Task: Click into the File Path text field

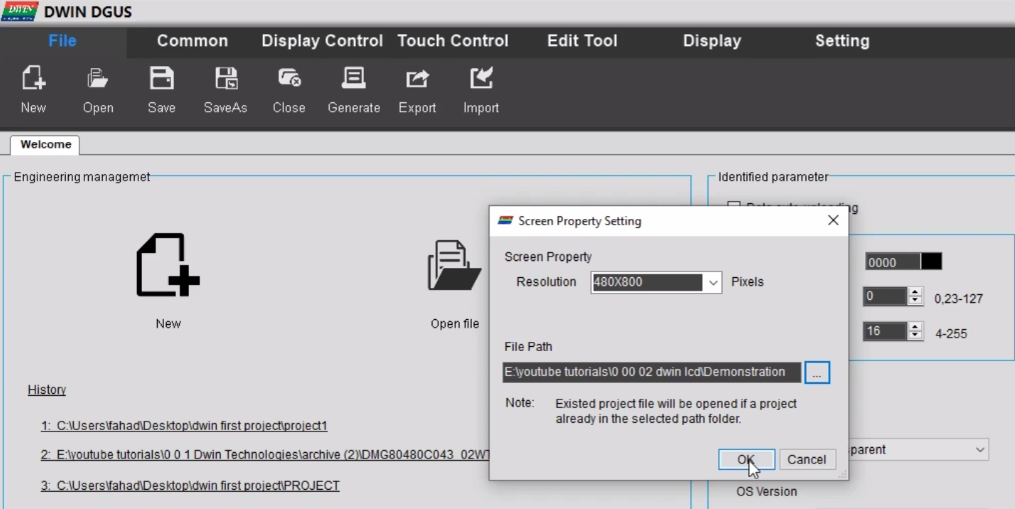Action: (x=652, y=372)
